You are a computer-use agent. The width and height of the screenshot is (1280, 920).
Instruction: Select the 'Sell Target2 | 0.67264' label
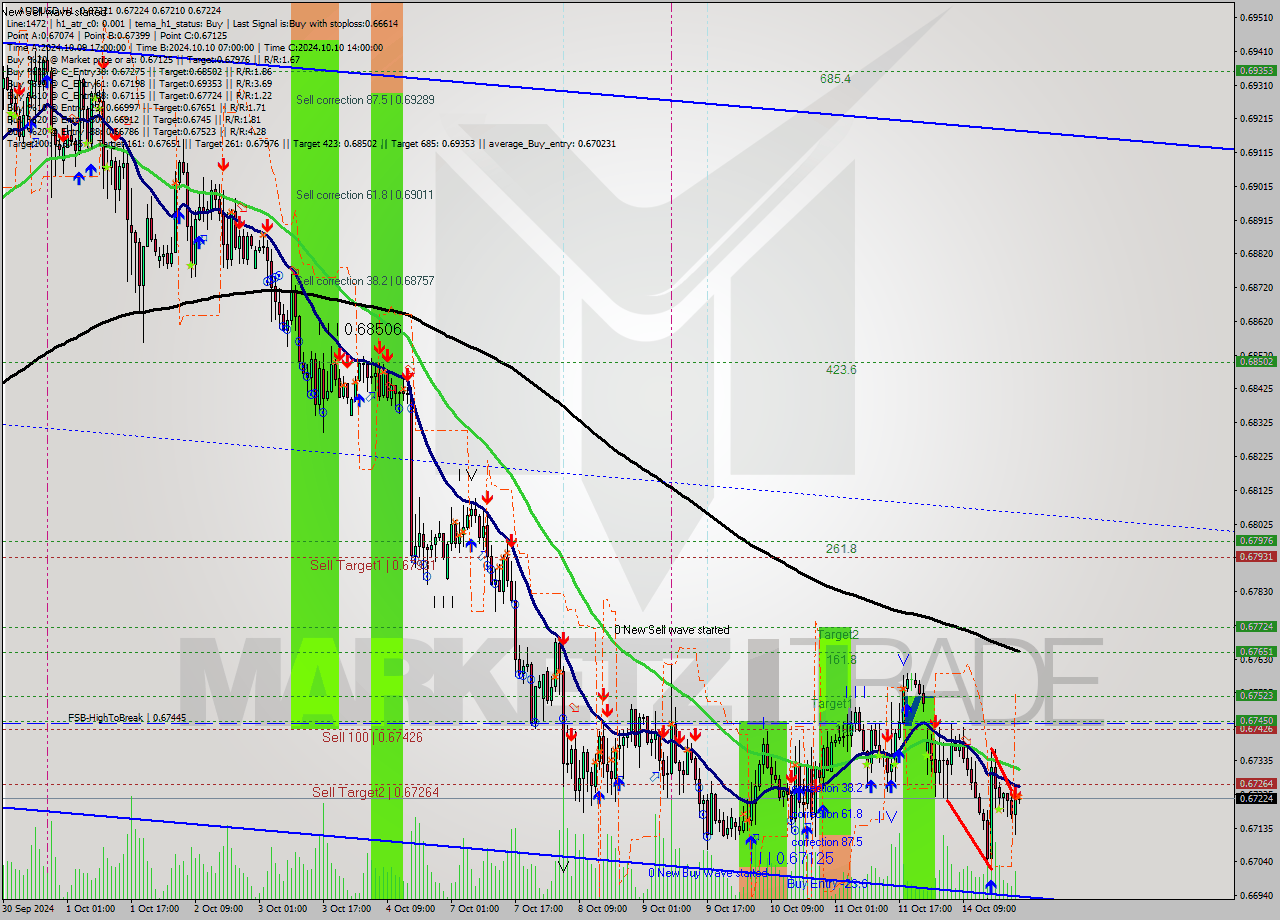[x=375, y=792]
